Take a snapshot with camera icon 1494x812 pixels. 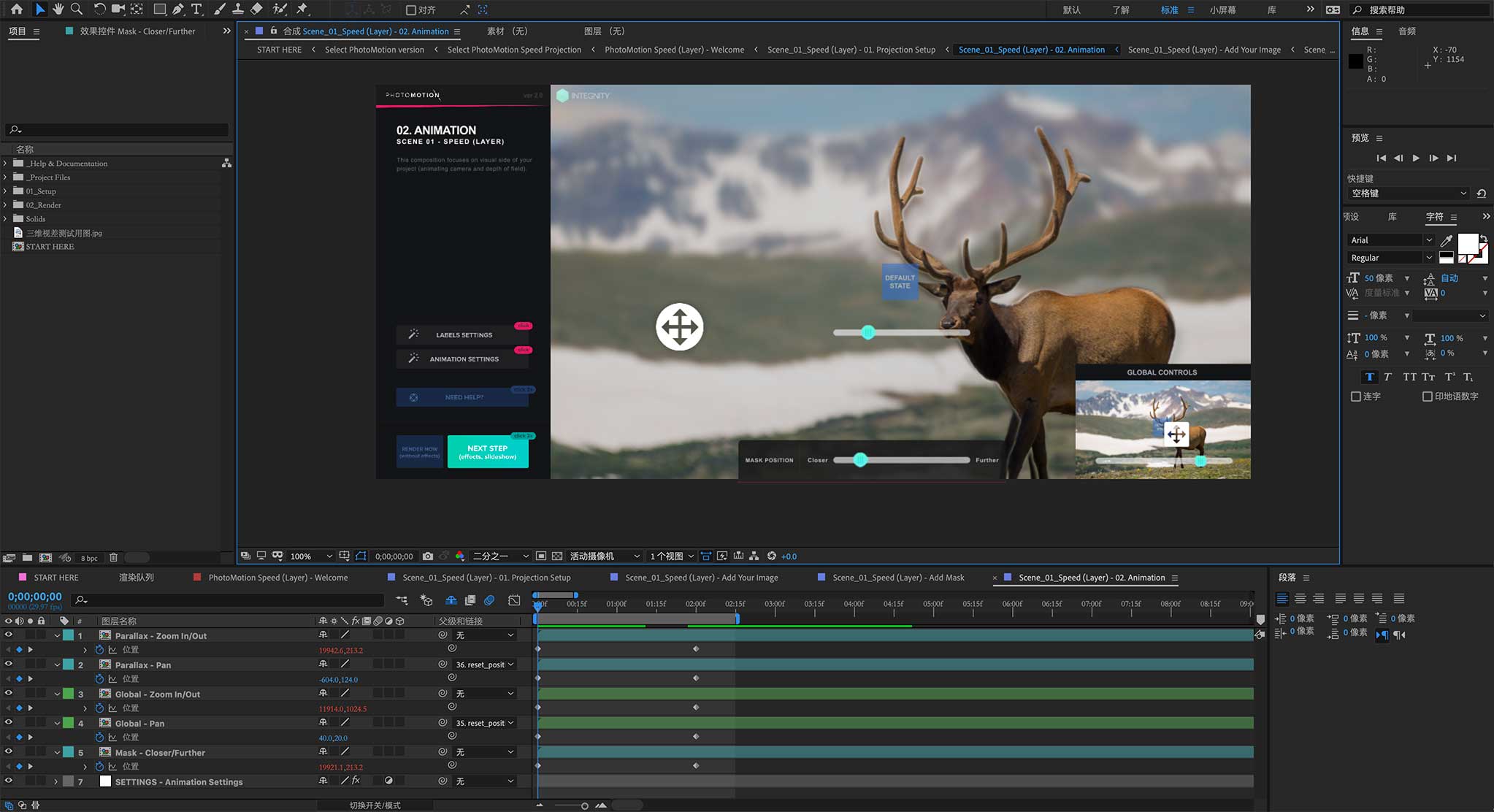[x=428, y=556]
